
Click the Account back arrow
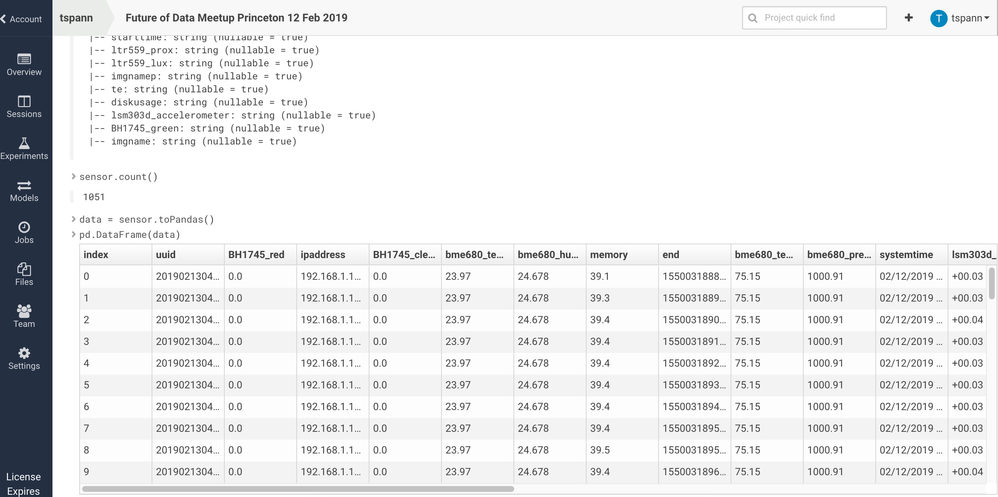pos(6,19)
